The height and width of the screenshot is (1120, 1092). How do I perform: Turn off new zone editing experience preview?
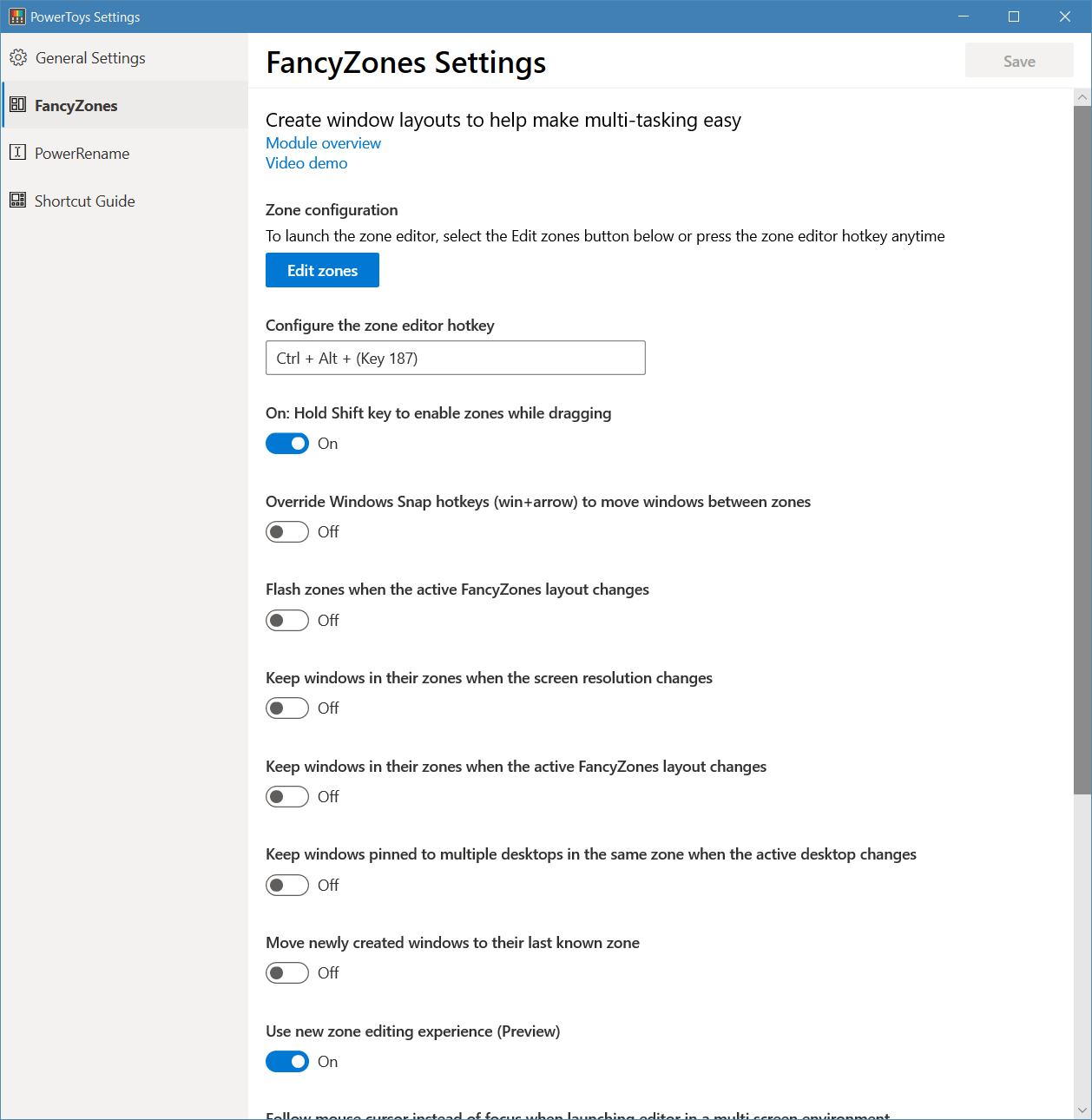pyautogui.click(x=287, y=1062)
